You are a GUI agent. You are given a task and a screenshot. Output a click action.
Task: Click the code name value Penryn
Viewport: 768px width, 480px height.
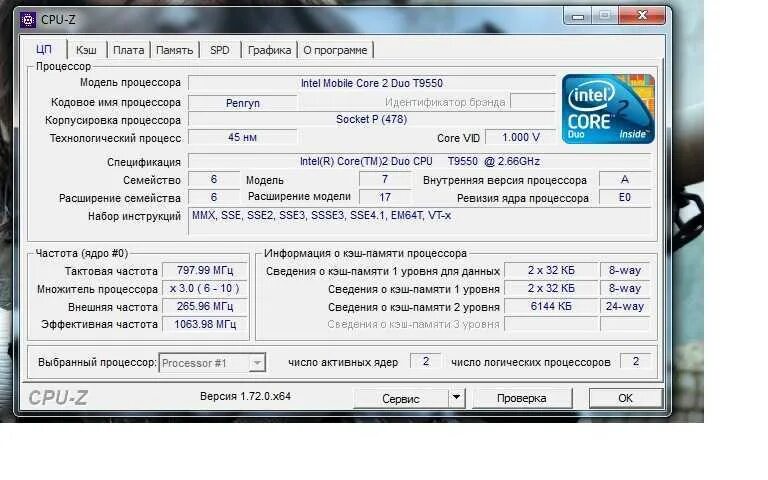(x=243, y=103)
